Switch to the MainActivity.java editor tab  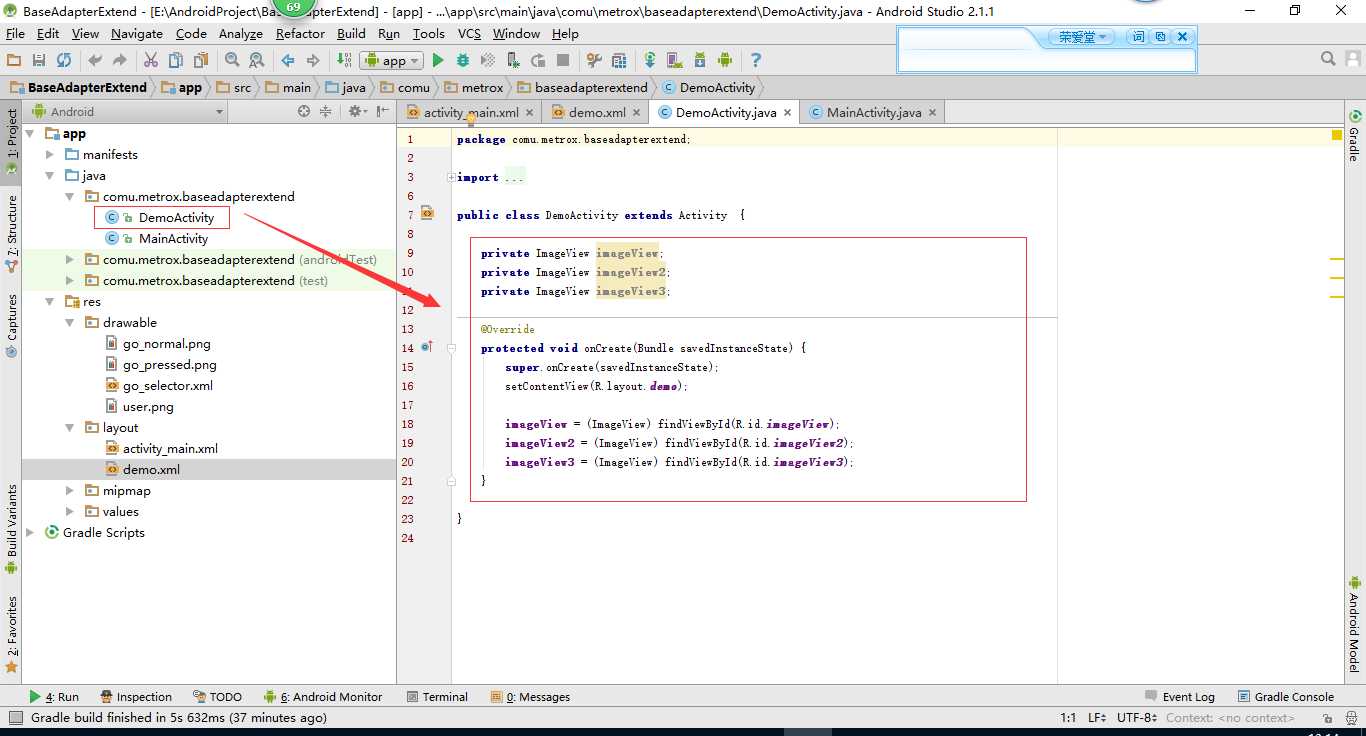(x=873, y=112)
